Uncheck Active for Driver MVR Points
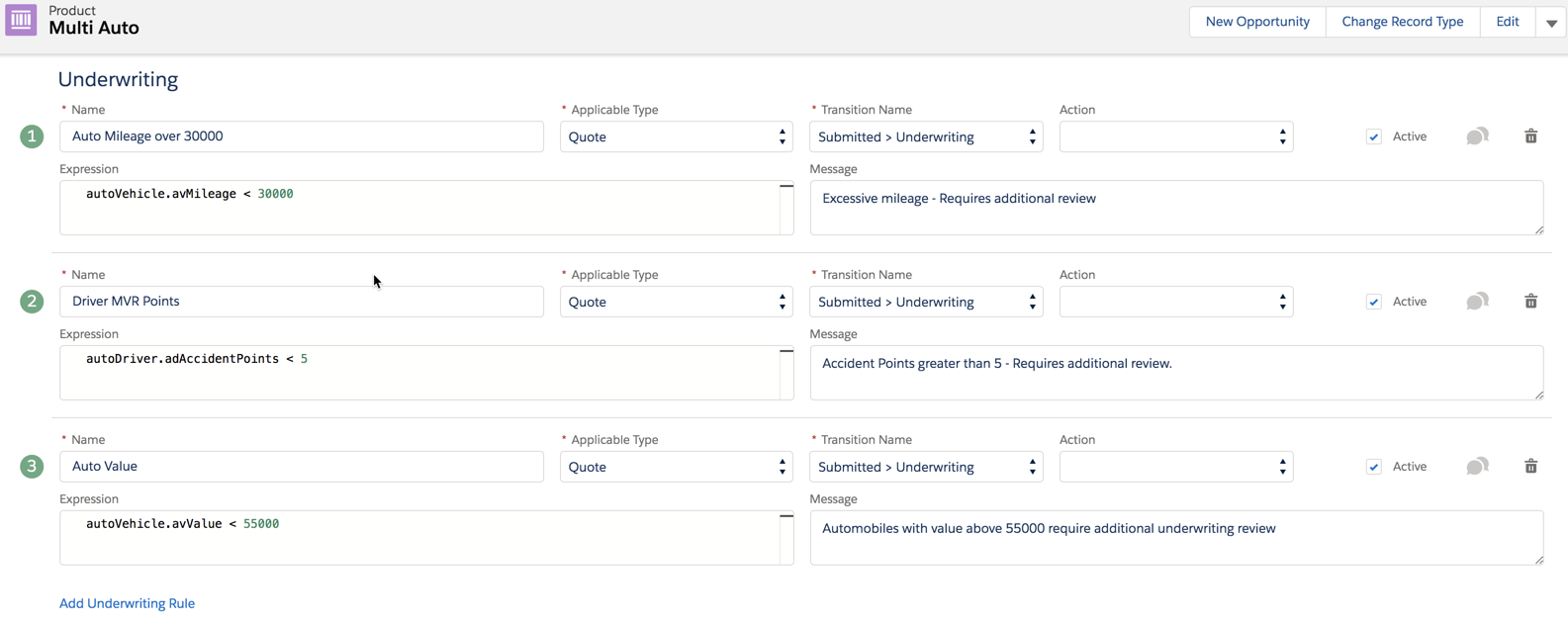Image resolution: width=1568 pixels, height=622 pixels. (1374, 302)
